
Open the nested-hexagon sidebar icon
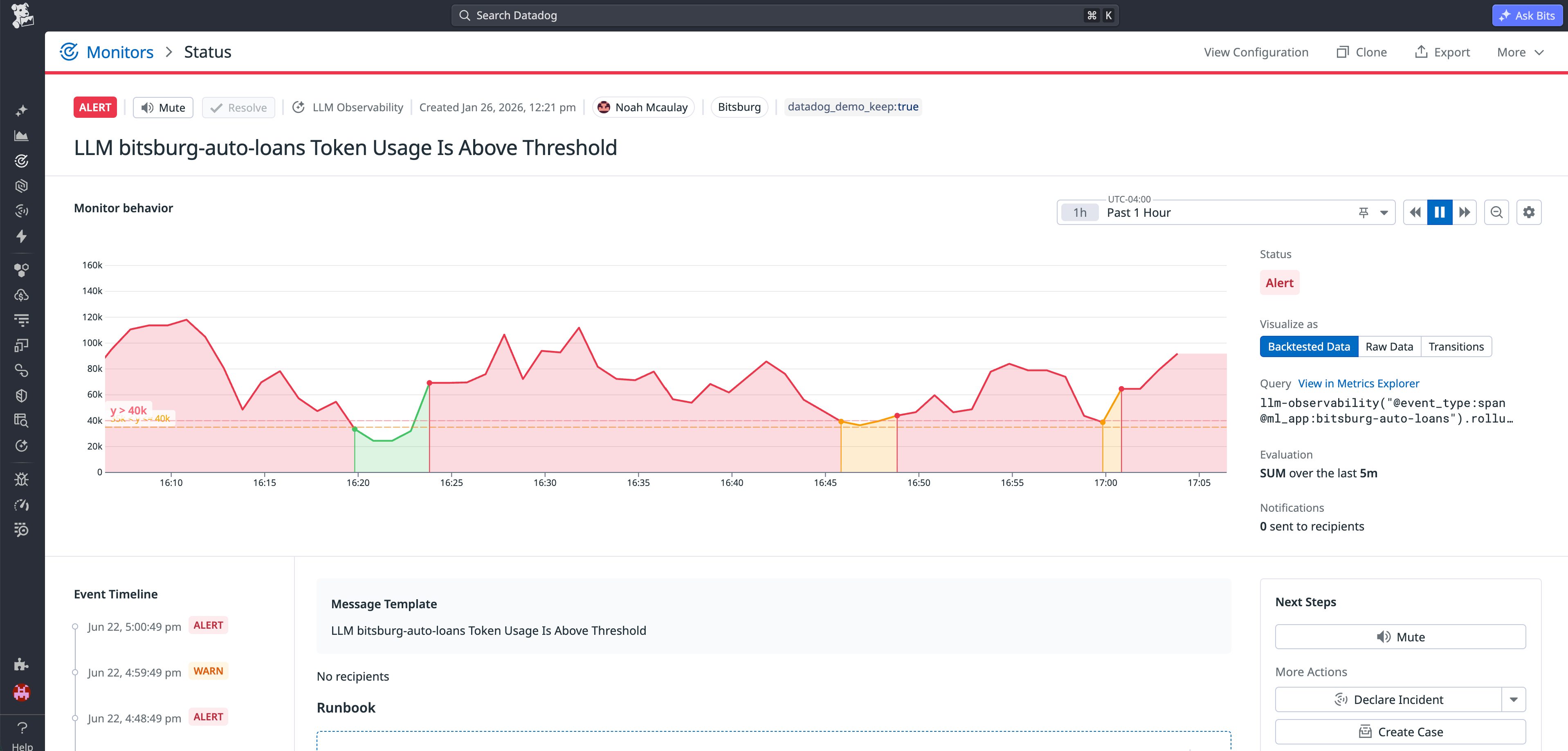coord(21,186)
